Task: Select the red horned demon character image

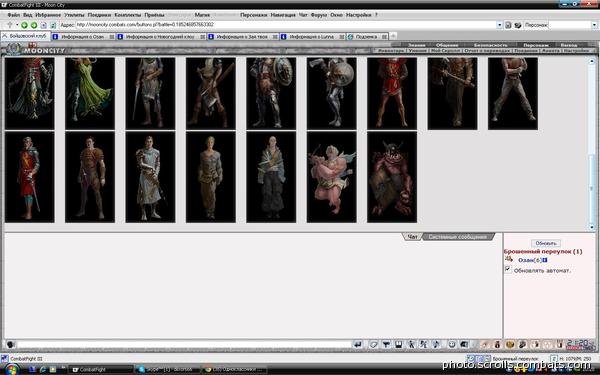Action: (x=392, y=177)
